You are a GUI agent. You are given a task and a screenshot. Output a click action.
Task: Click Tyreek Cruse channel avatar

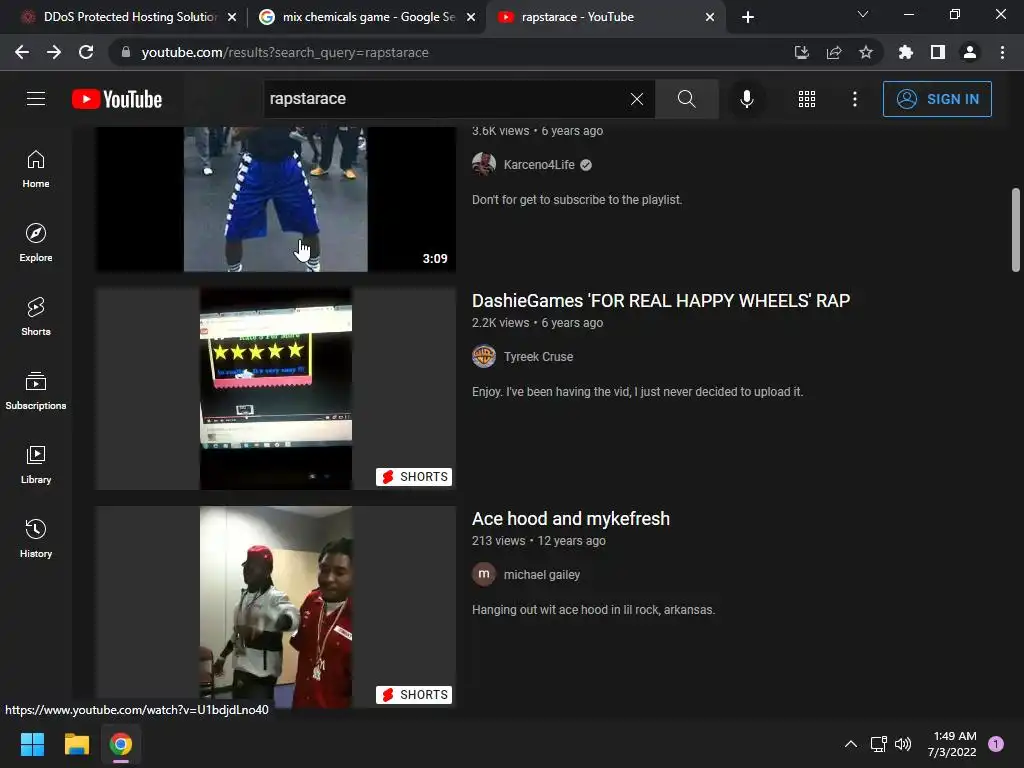point(484,357)
